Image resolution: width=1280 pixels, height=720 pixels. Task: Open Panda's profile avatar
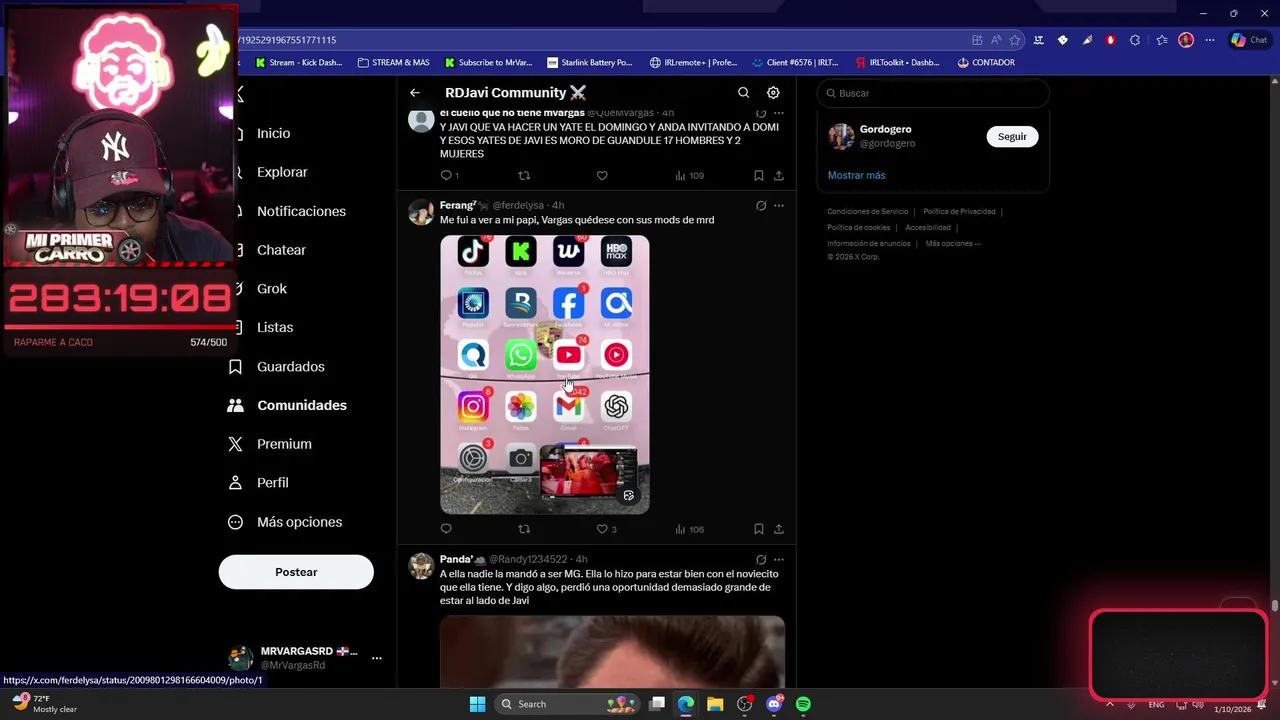click(421, 566)
